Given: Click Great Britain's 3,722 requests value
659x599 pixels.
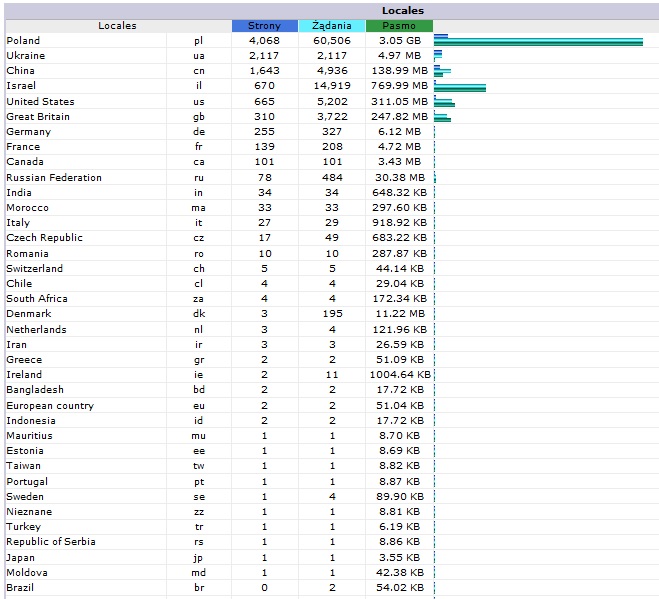Looking at the screenshot, I should [x=331, y=117].
